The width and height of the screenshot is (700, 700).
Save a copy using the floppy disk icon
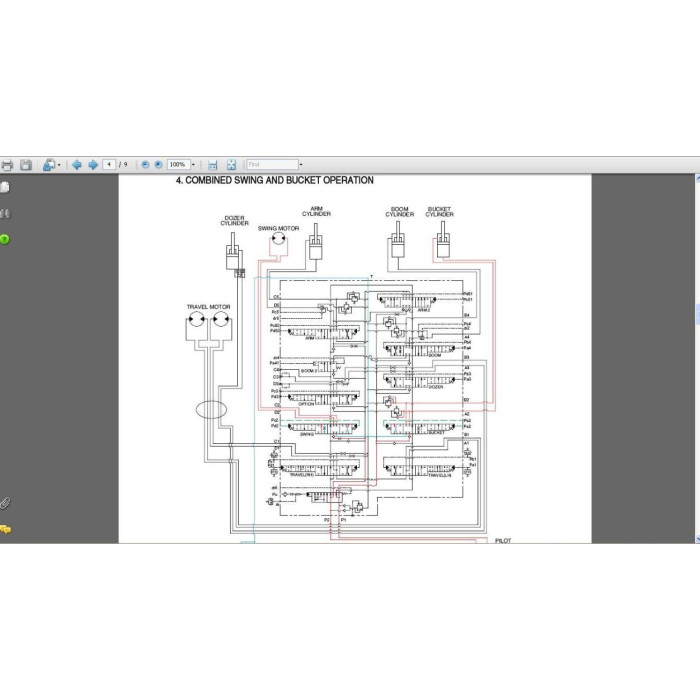(x=26, y=165)
